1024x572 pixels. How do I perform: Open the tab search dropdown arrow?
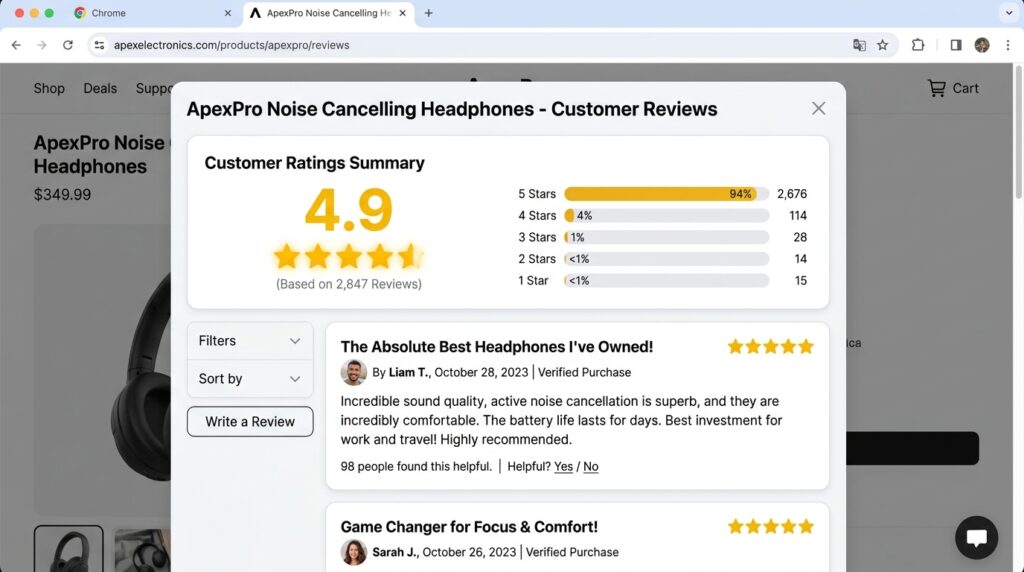(x=1009, y=13)
